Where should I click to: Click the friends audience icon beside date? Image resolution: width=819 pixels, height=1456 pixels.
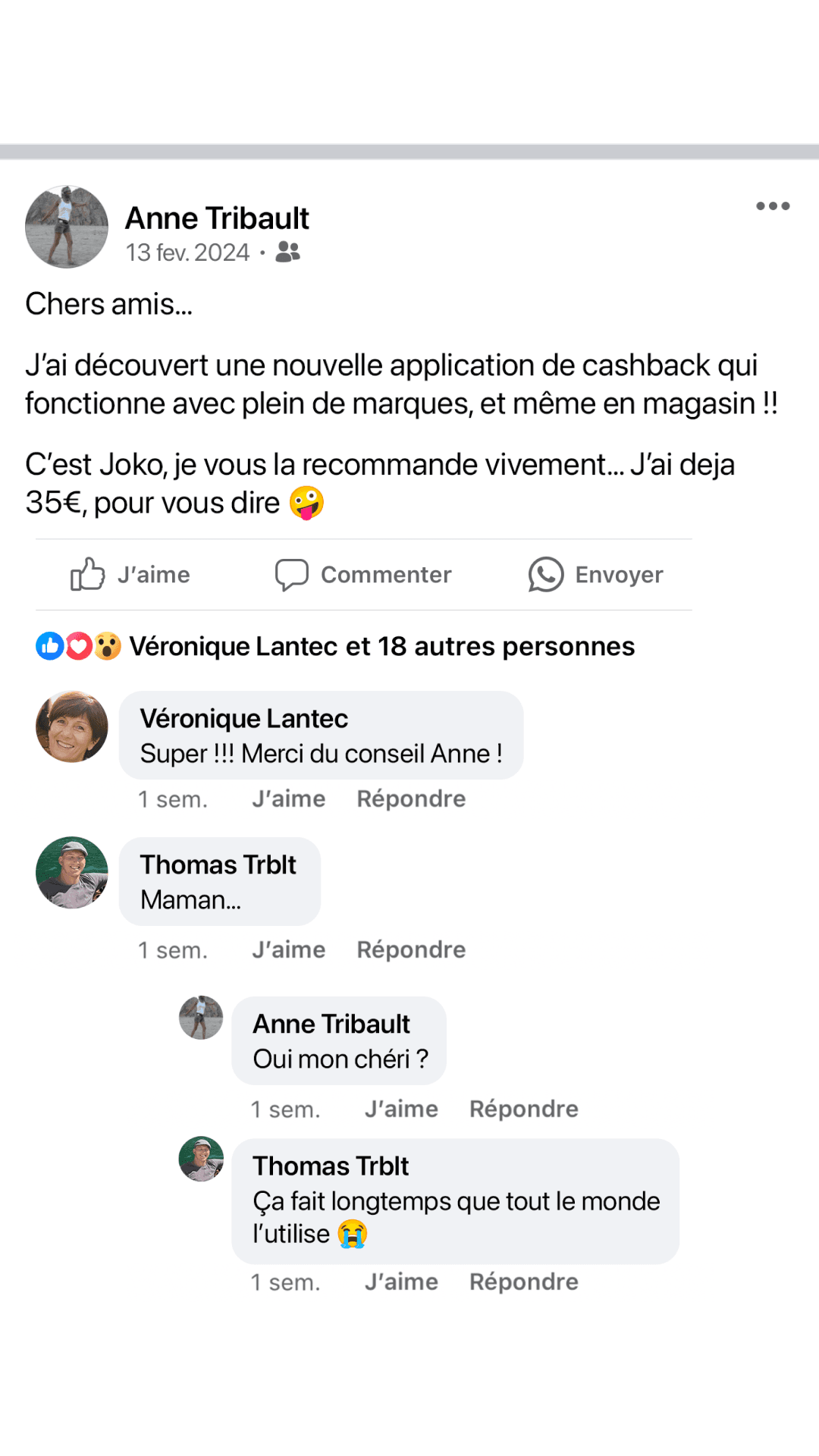coord(287,252)
